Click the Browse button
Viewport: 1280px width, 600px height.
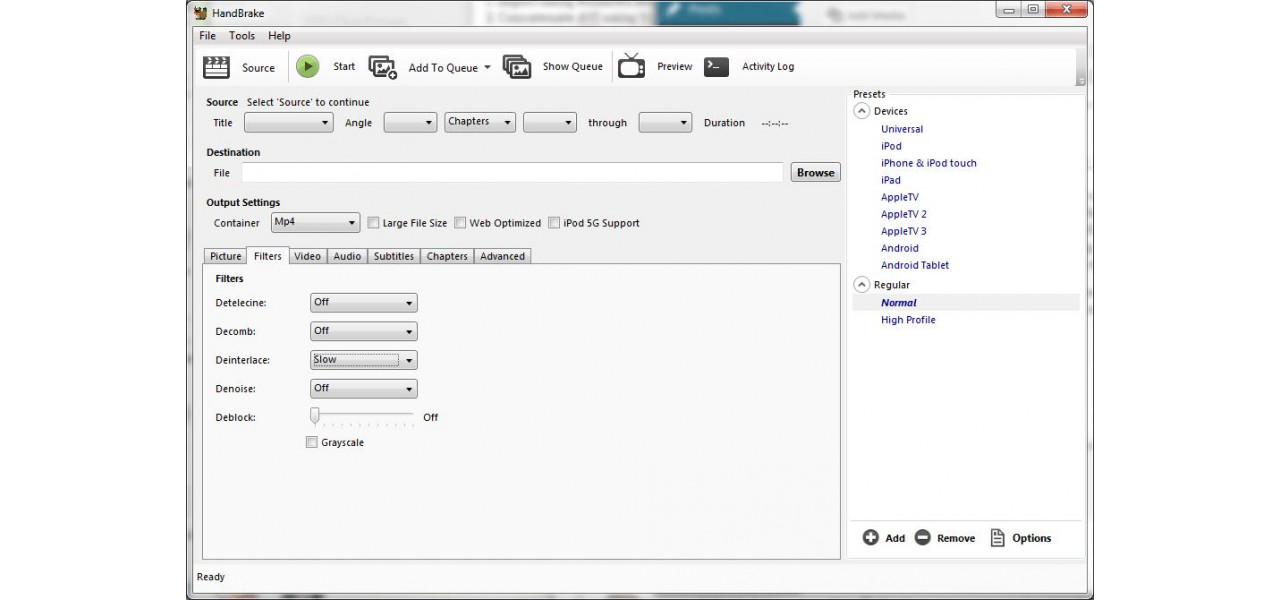815,173
